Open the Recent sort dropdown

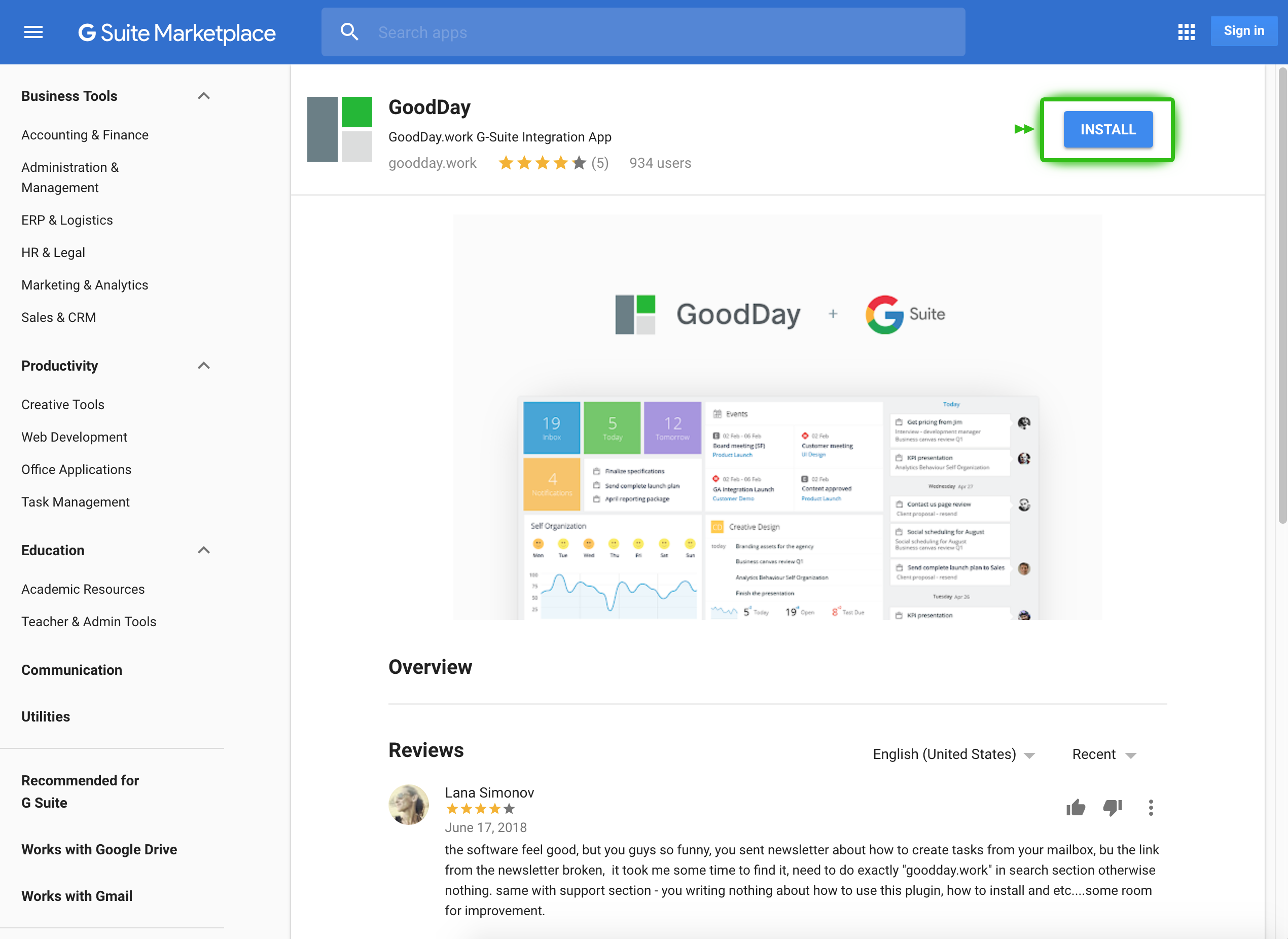[1104, 754]
